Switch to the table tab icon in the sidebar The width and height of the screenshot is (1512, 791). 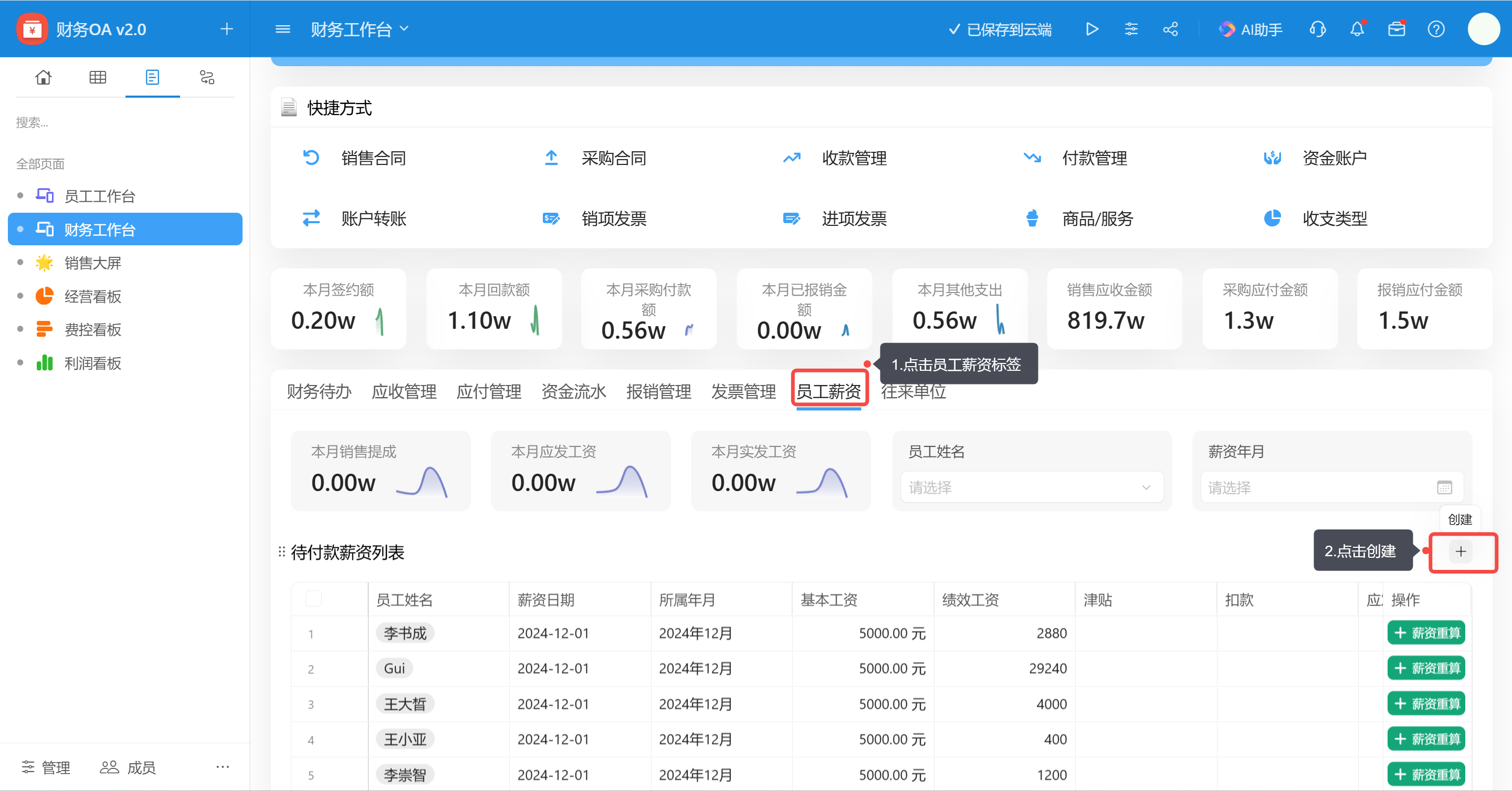pos(98,77)
